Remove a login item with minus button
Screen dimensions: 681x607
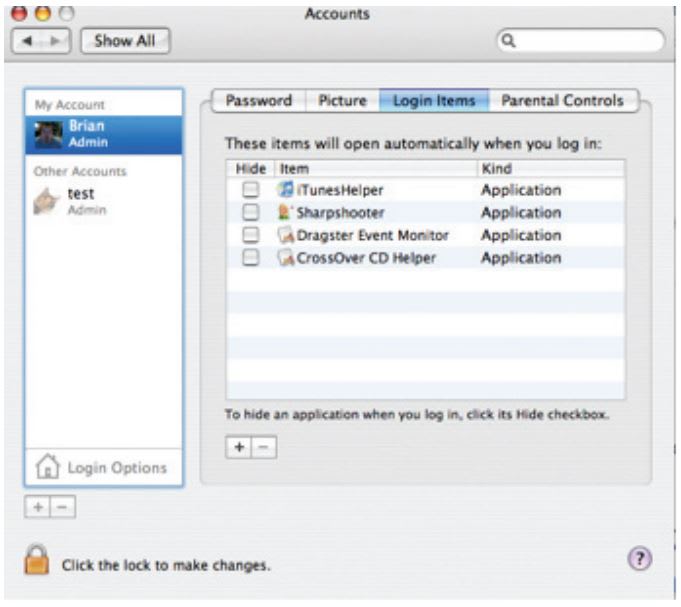tap(264, 447)
